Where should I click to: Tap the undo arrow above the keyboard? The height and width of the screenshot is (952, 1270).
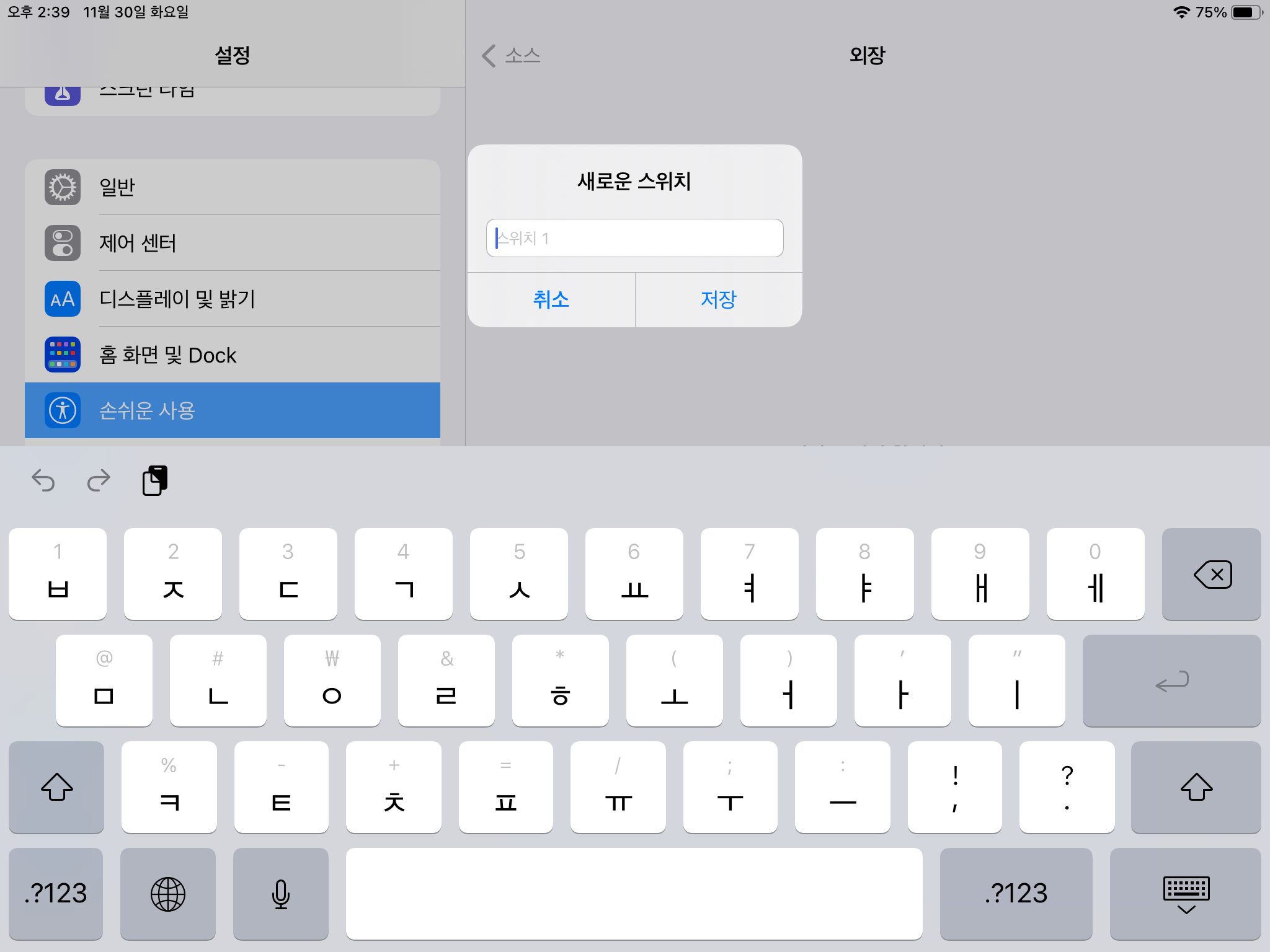click(x=43, y=480)
